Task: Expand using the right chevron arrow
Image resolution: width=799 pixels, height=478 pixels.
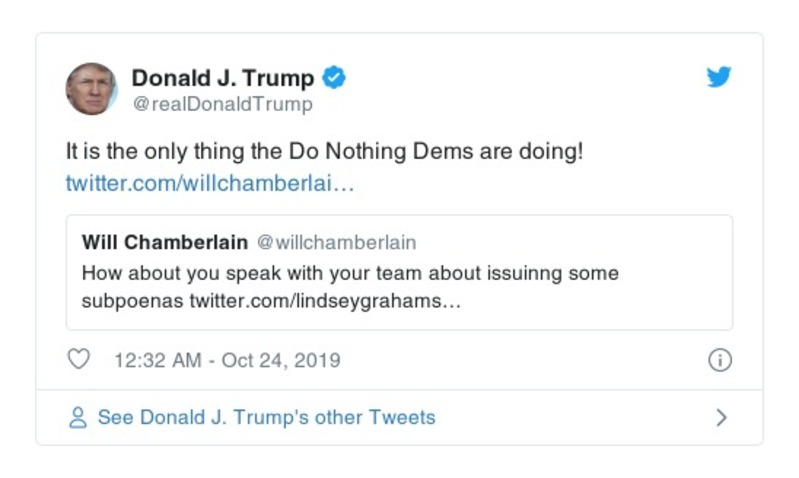Action: 721,418
